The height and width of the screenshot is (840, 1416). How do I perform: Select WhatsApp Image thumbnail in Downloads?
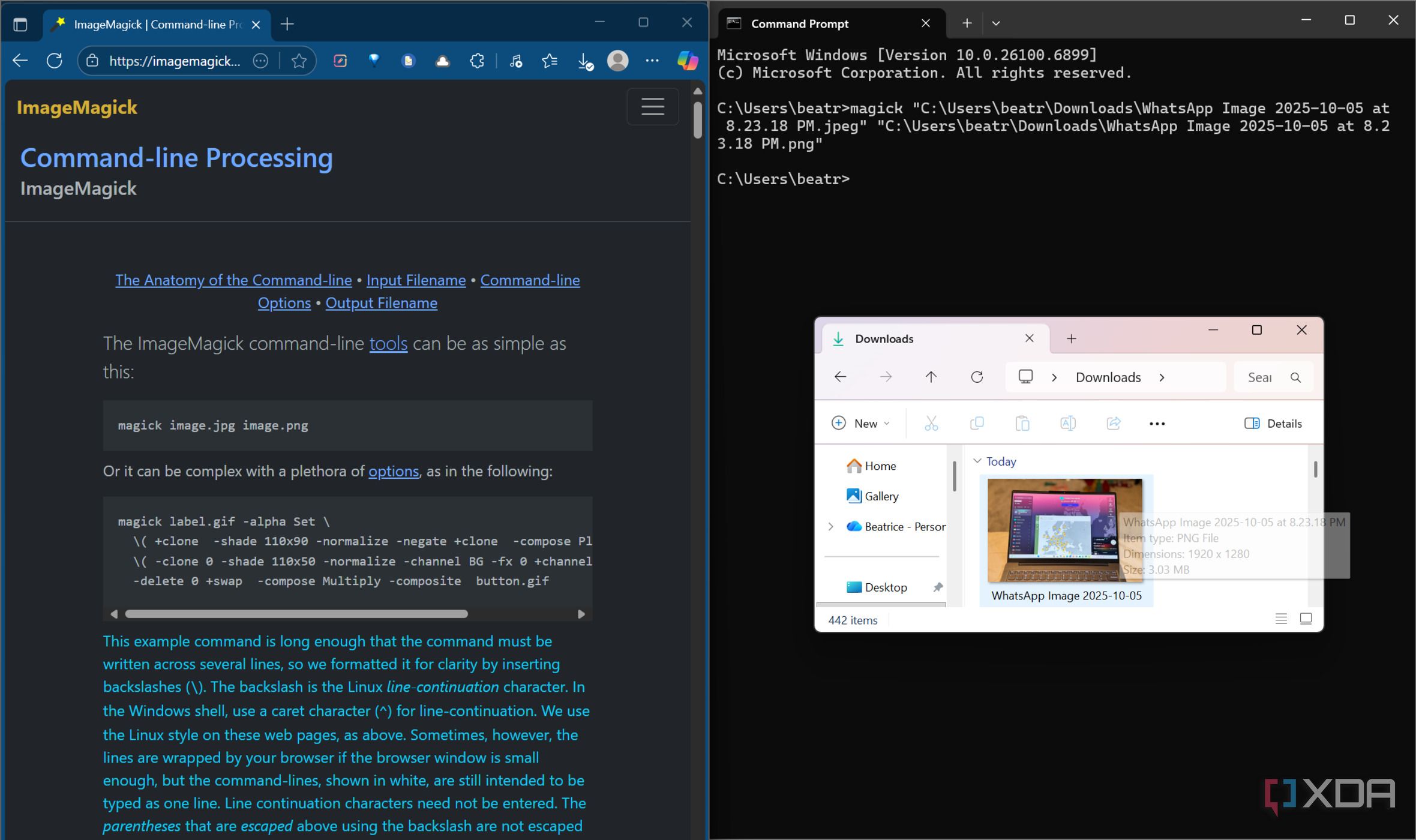pos(1065,530)
